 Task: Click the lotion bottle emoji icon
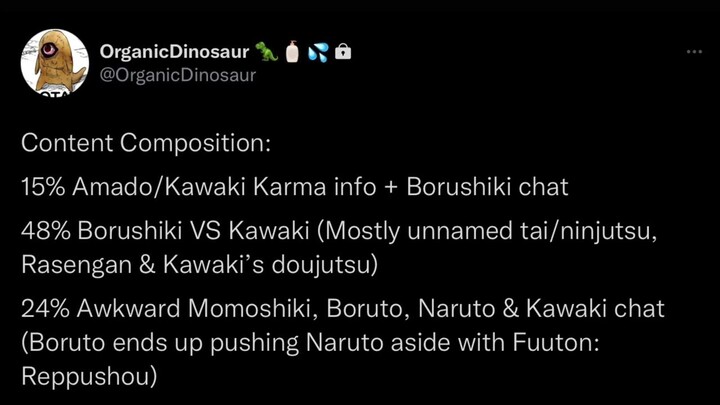coord(292,51)
